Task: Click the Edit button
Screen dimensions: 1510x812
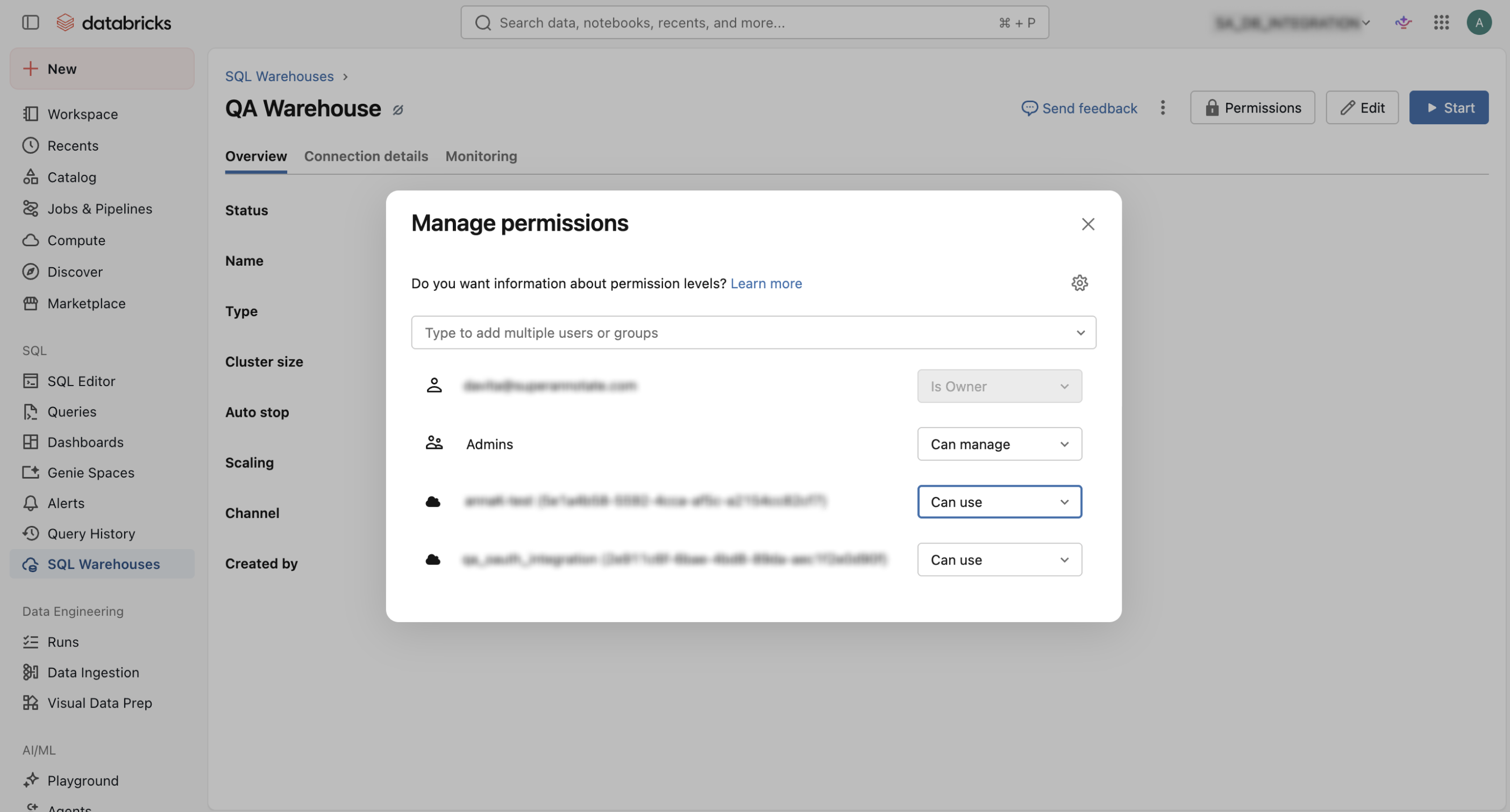Action: click(x=1362, y=108)
